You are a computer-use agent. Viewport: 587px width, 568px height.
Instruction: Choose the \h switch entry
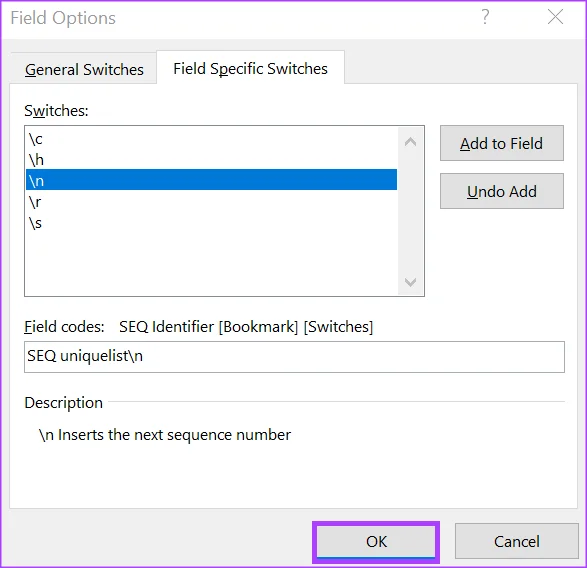pos(211,160)
